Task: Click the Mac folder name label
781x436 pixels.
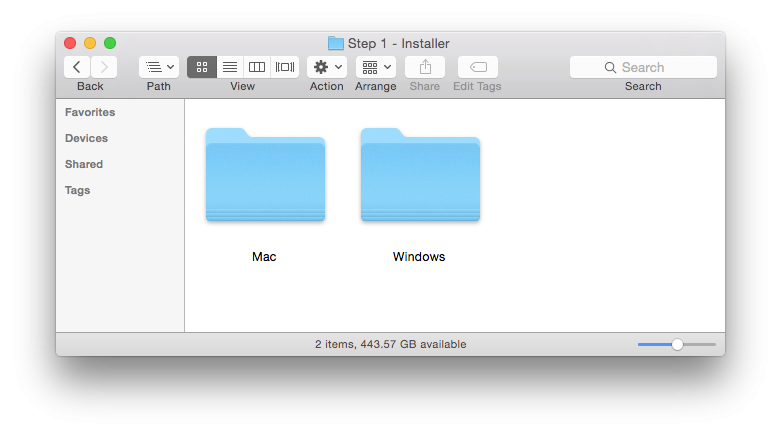Action: [264, 257]
